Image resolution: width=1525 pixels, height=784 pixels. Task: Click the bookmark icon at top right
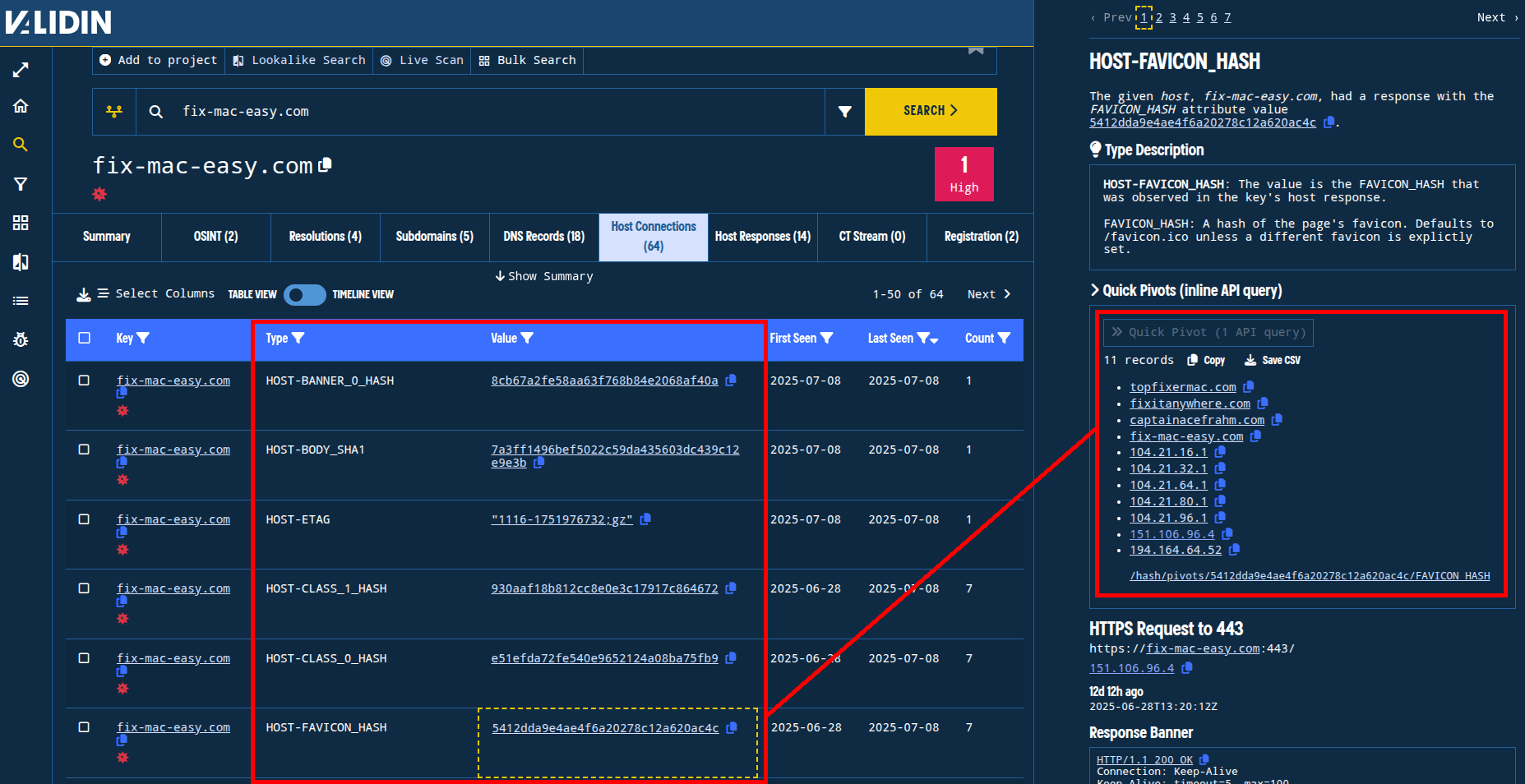tap(976, 50)
